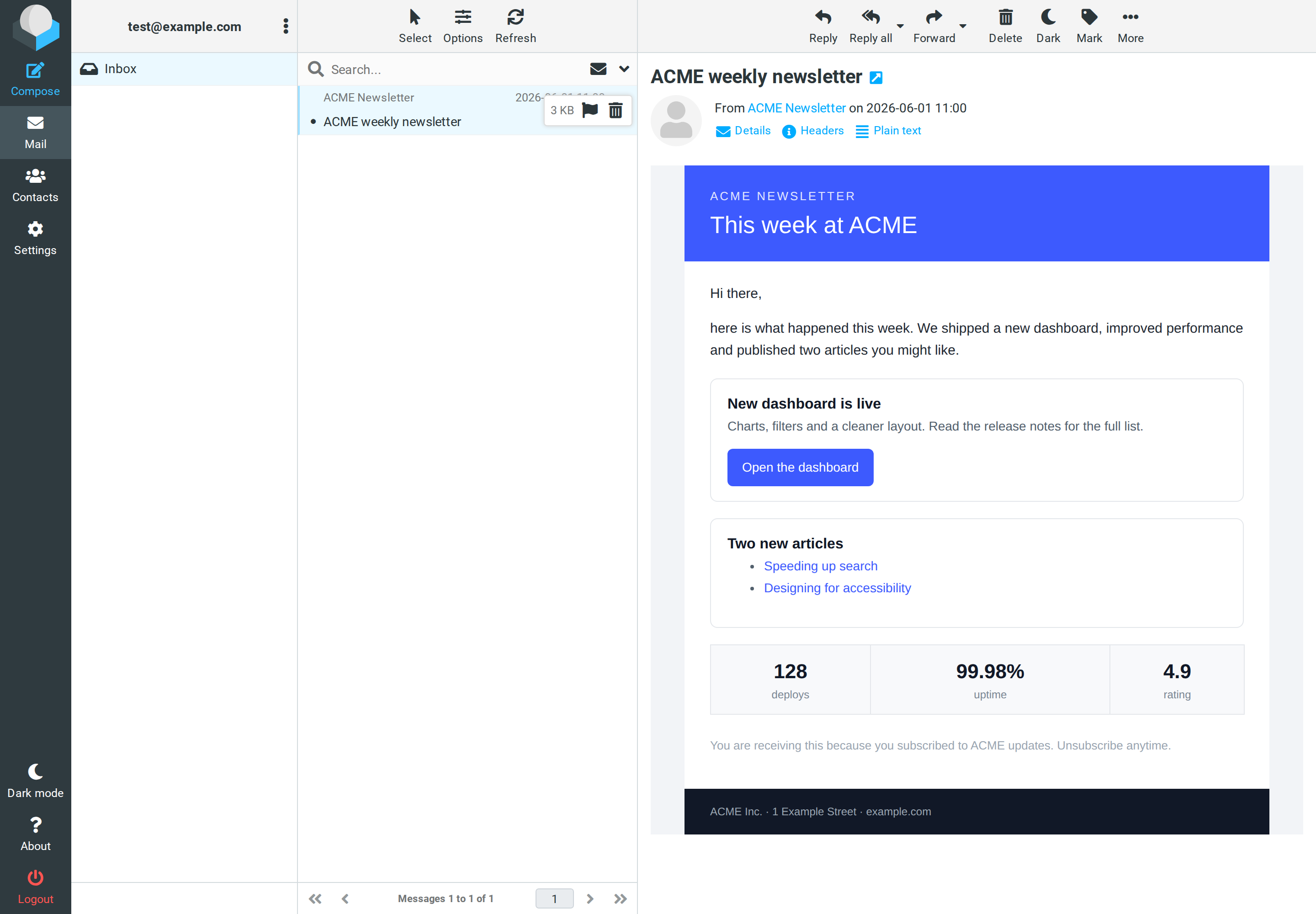
Task: Select the ACME weekly newsletter message row
Action: pos(467,111)
